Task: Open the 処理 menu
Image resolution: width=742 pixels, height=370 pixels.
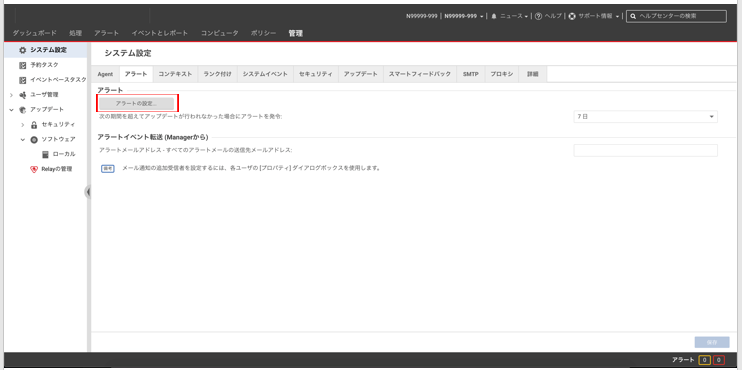Action: (x=75, y=33)
